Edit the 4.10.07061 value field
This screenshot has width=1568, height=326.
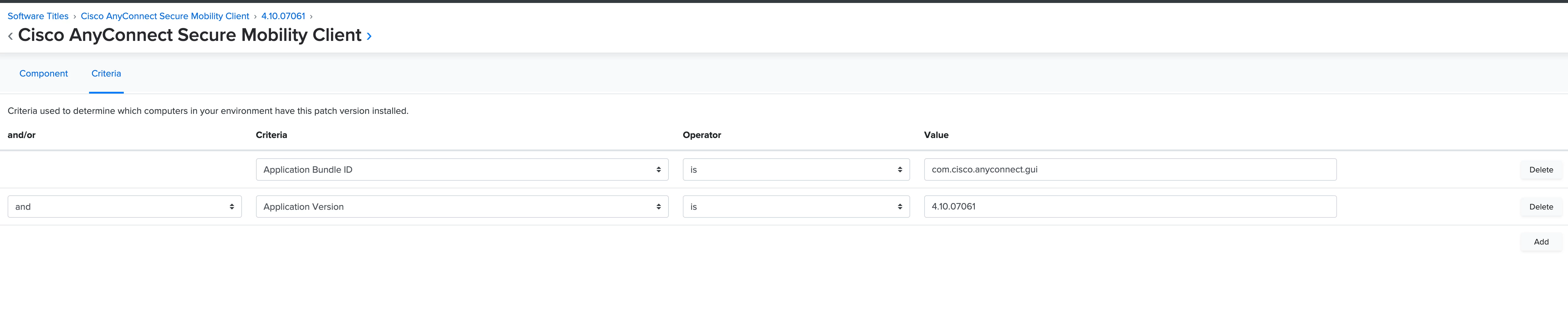1130,207
